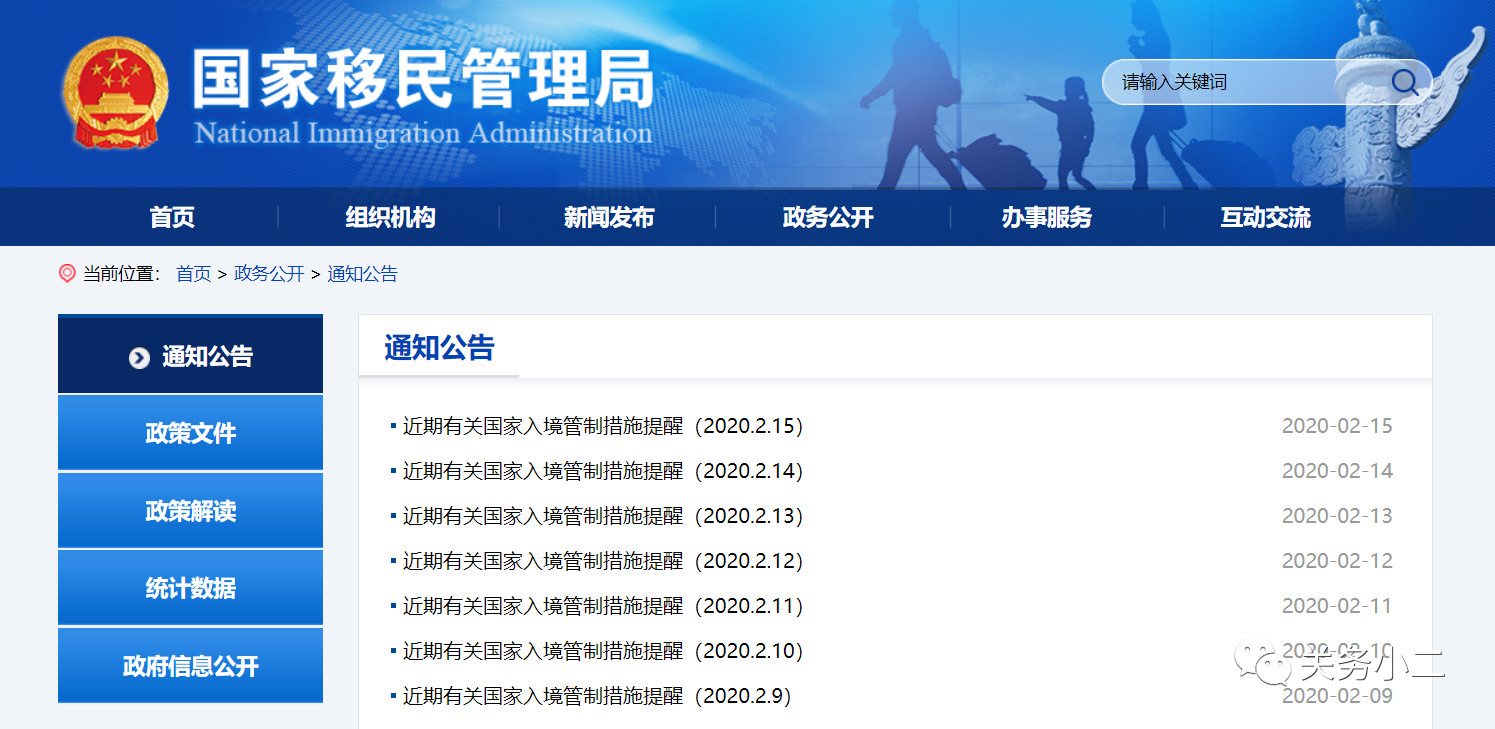Open the 统计数据 sidebar tab
This screenshot has height=729, width=1495.
click(x=190, y=588)
